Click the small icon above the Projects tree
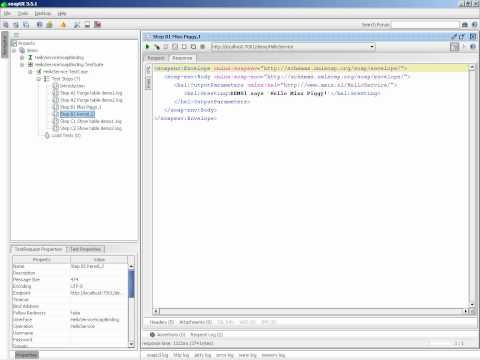This screenshot has width=480, height=360. (x=16, y=35)
